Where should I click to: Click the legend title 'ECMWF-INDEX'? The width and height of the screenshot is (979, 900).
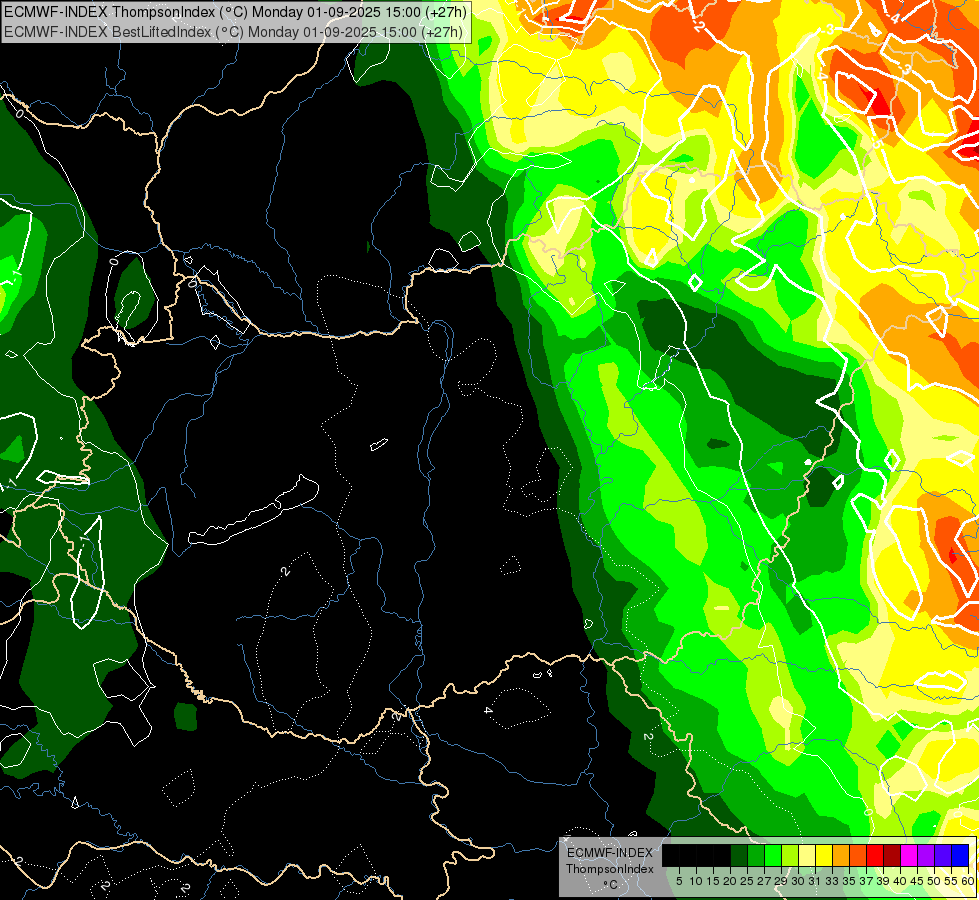[610, 853]
